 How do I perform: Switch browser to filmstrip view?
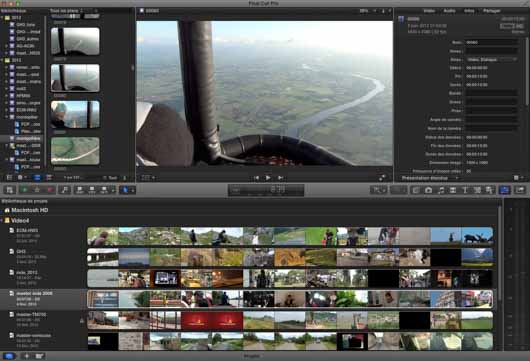coord(37,177)
